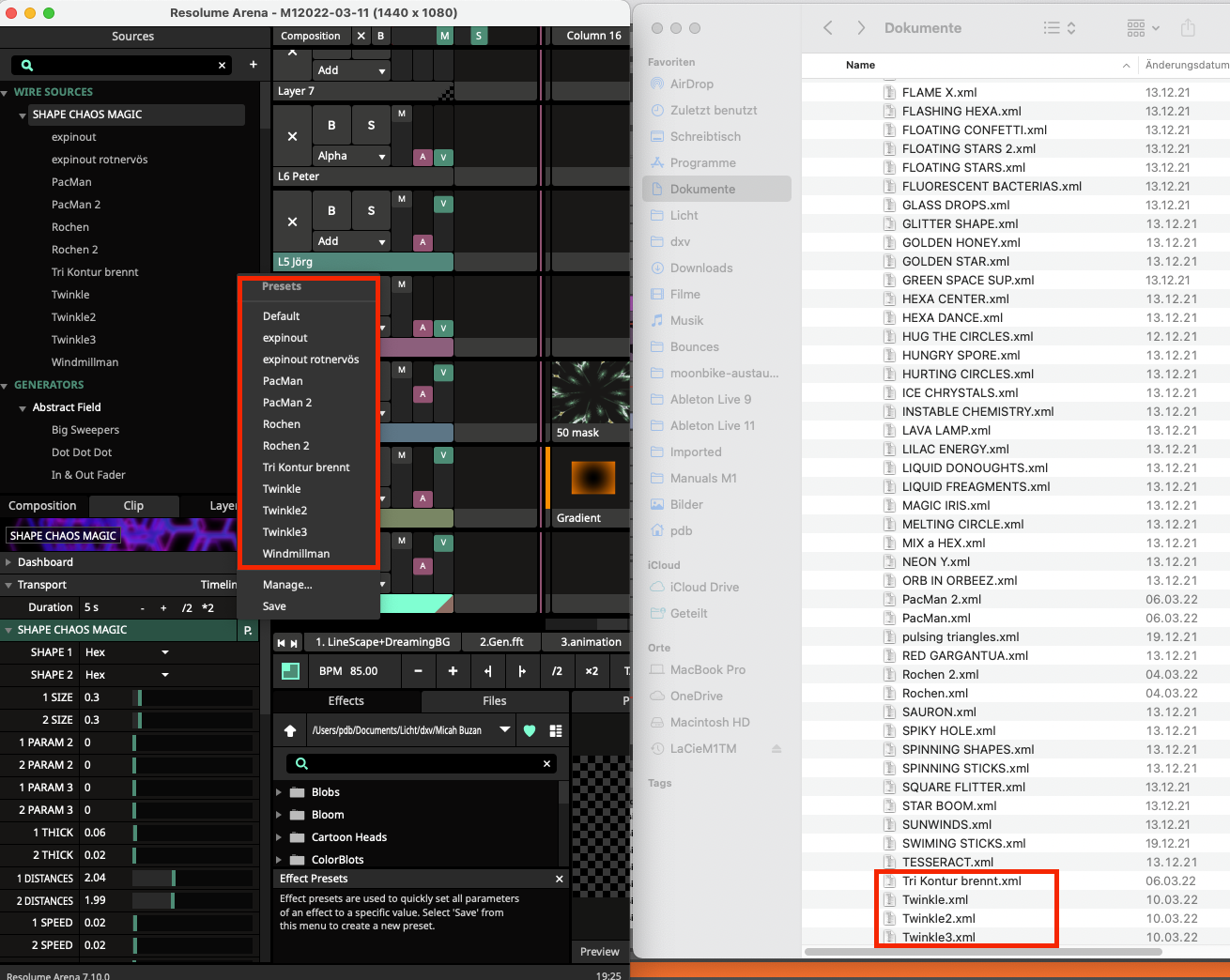This screenshot has width=1230, height=980.
Task: Open the Alpha blend mode dropdown
Action: point(352,156)
